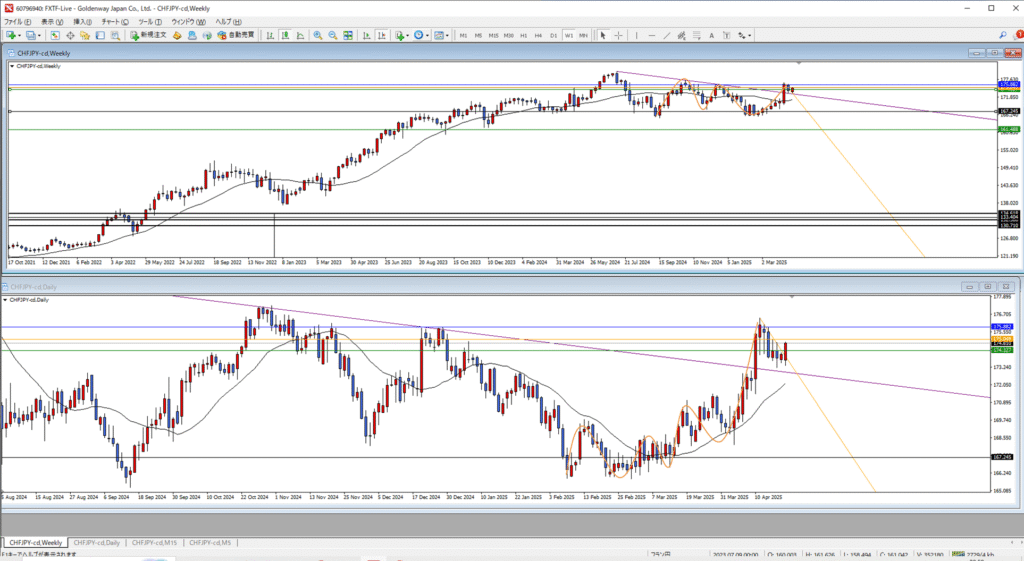Toggle 自動売買 auto trading button
Viewport: 1024px width, 561px height.
point(235,35)
